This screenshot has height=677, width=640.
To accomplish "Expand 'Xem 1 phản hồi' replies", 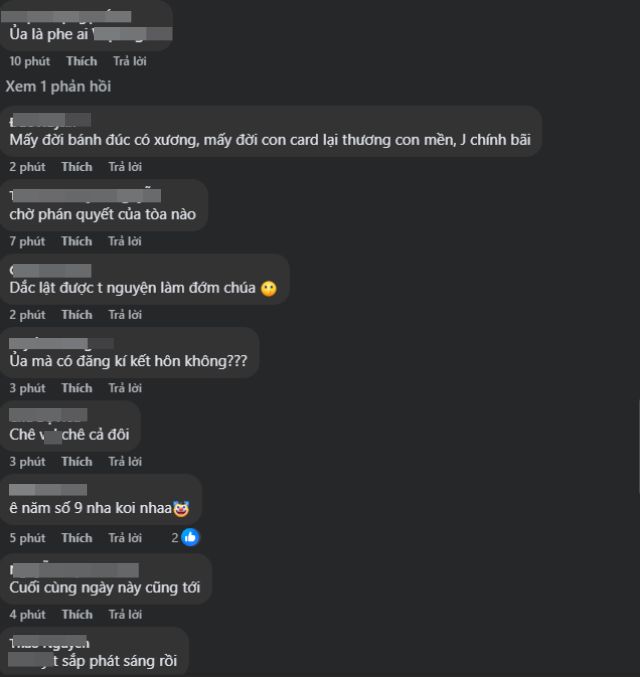I will pos(58,86).
